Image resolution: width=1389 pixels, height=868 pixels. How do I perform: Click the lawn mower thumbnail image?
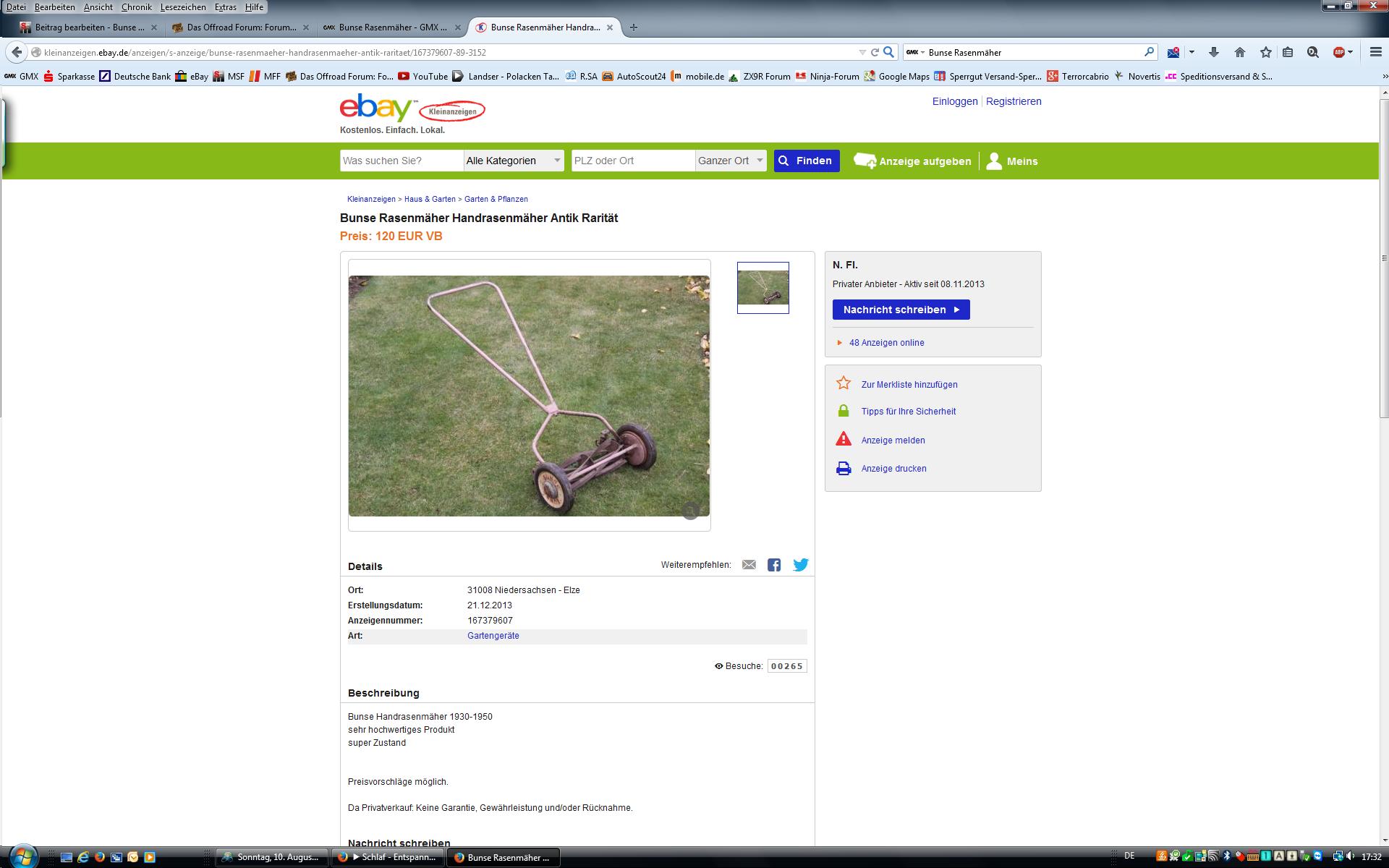[x=763, y=288]
